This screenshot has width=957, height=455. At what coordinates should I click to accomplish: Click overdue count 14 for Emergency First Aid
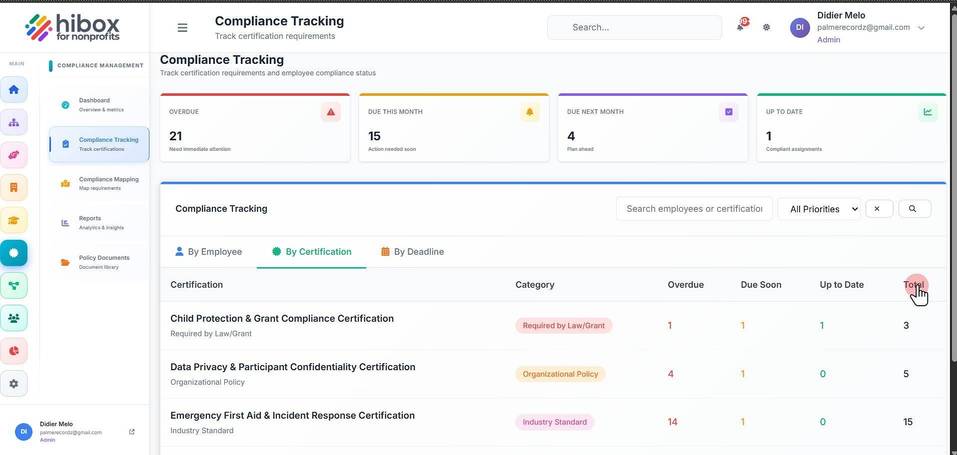pos(673,422)
